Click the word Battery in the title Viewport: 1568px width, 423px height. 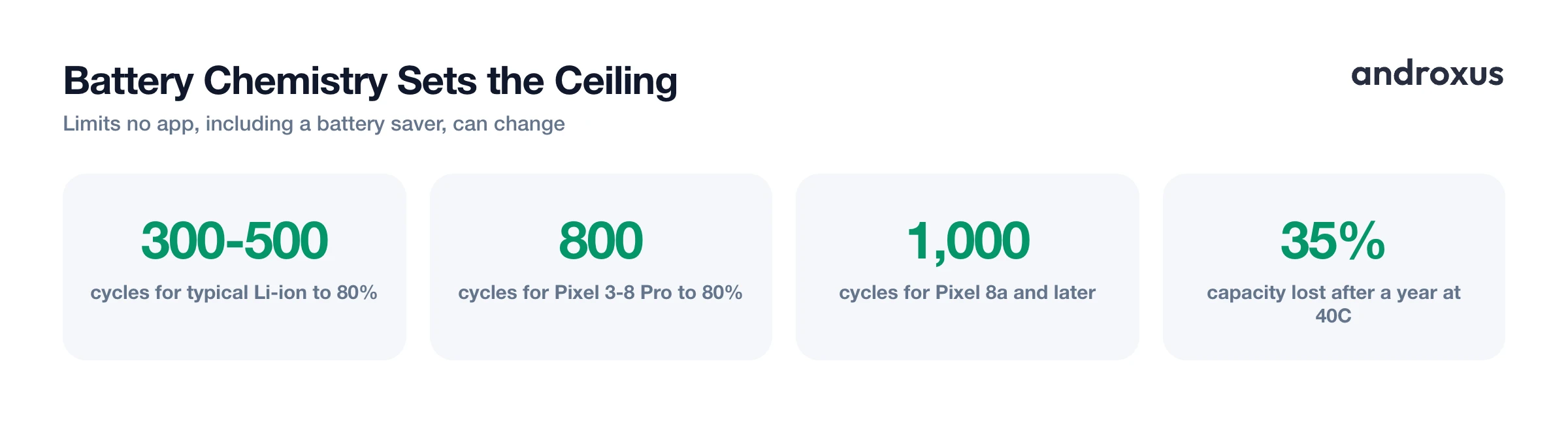click(x=129, y=81)
